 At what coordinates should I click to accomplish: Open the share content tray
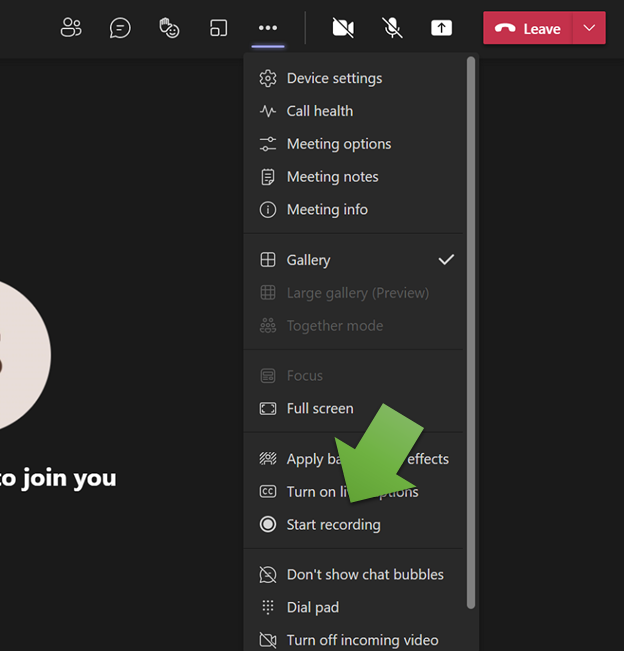(441, 28)
